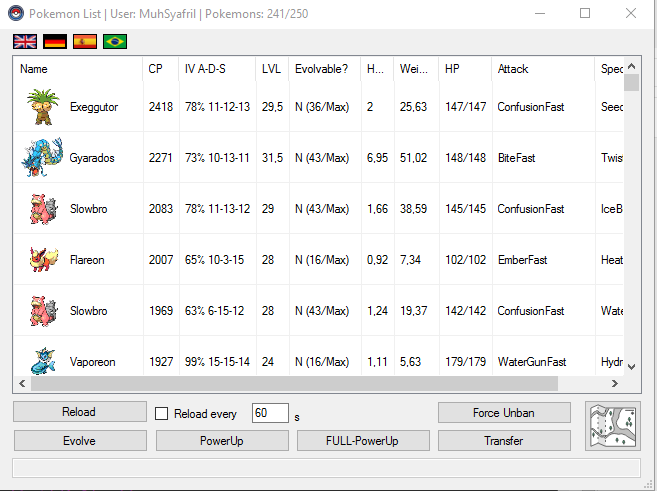Click CP value 2271
Screen dimensions: 657x491
tap(160, 158)
